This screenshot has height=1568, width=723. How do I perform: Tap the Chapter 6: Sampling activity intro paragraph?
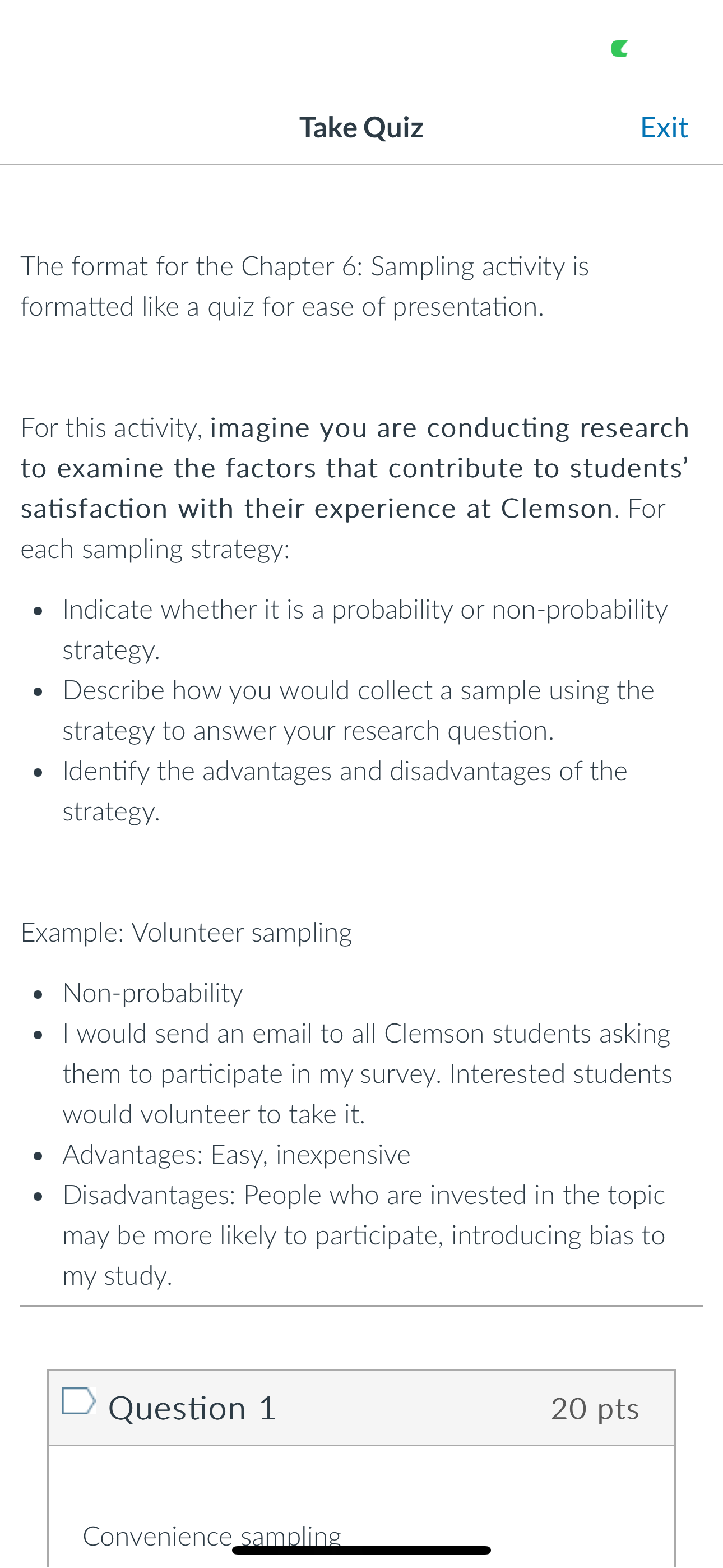(x=305, y=287)
